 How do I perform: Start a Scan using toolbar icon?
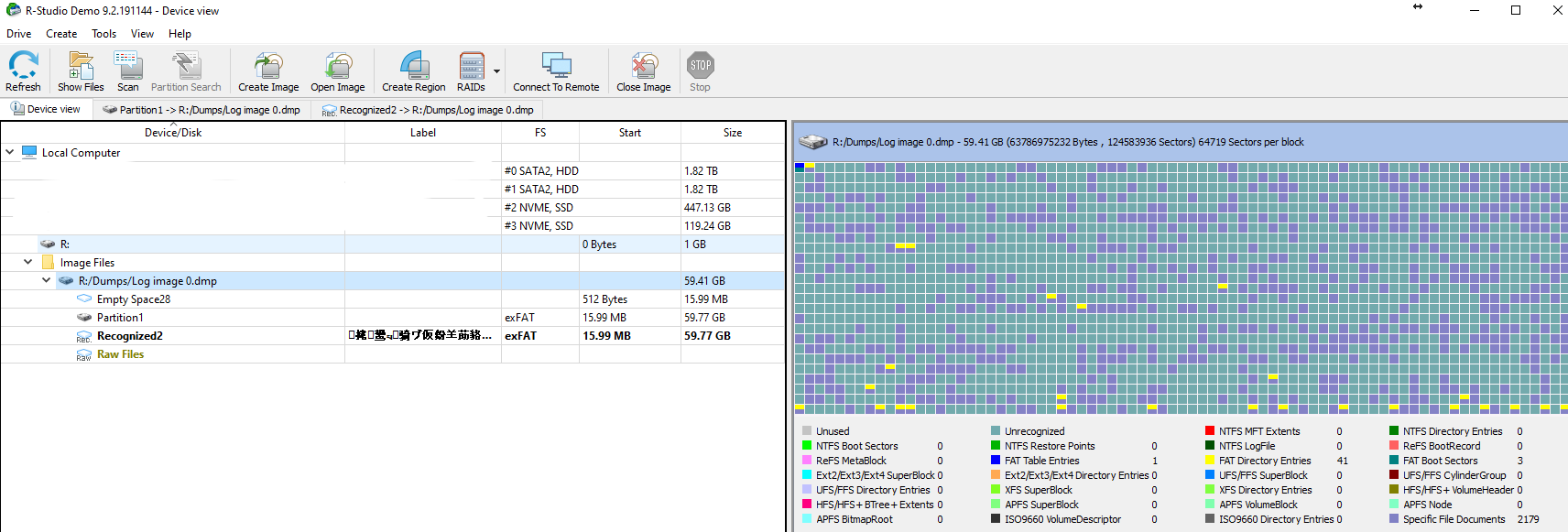tap(127, 71)
